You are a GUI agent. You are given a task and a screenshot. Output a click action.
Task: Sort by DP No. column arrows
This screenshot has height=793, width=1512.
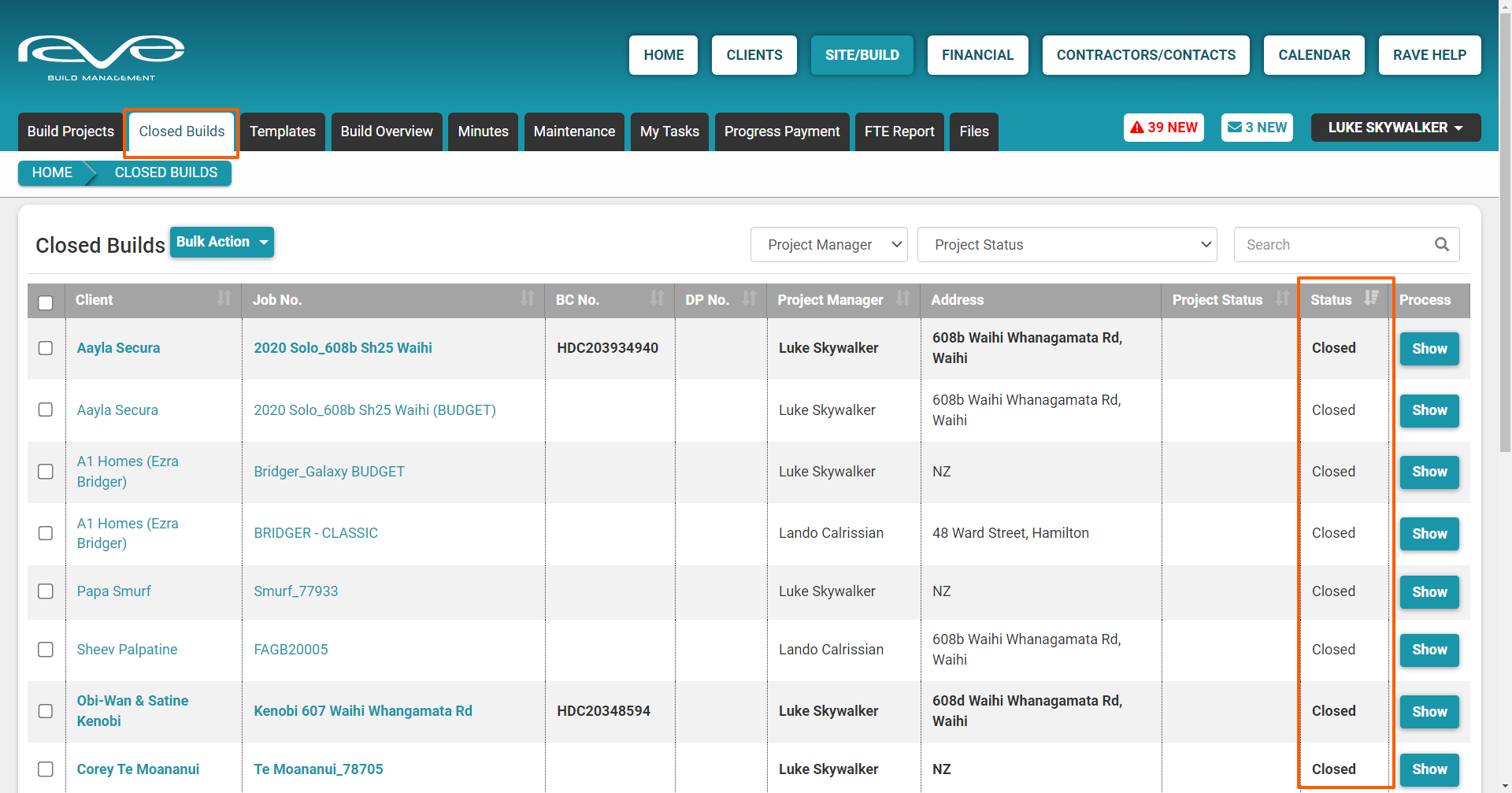tap(749, 298)
